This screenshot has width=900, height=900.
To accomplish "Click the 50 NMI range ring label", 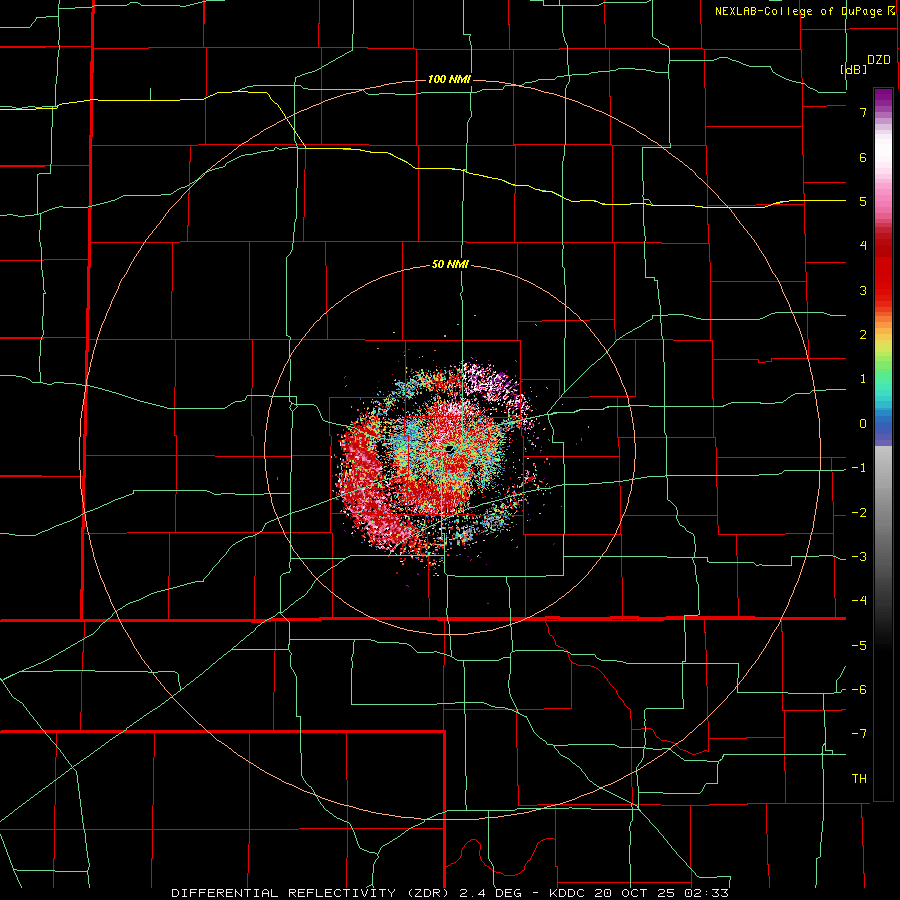I will coord(450,265).
